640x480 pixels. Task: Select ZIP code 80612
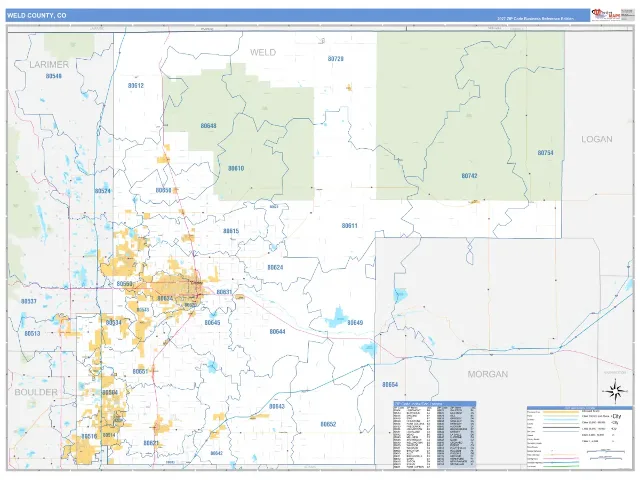[x=136, y=86]
